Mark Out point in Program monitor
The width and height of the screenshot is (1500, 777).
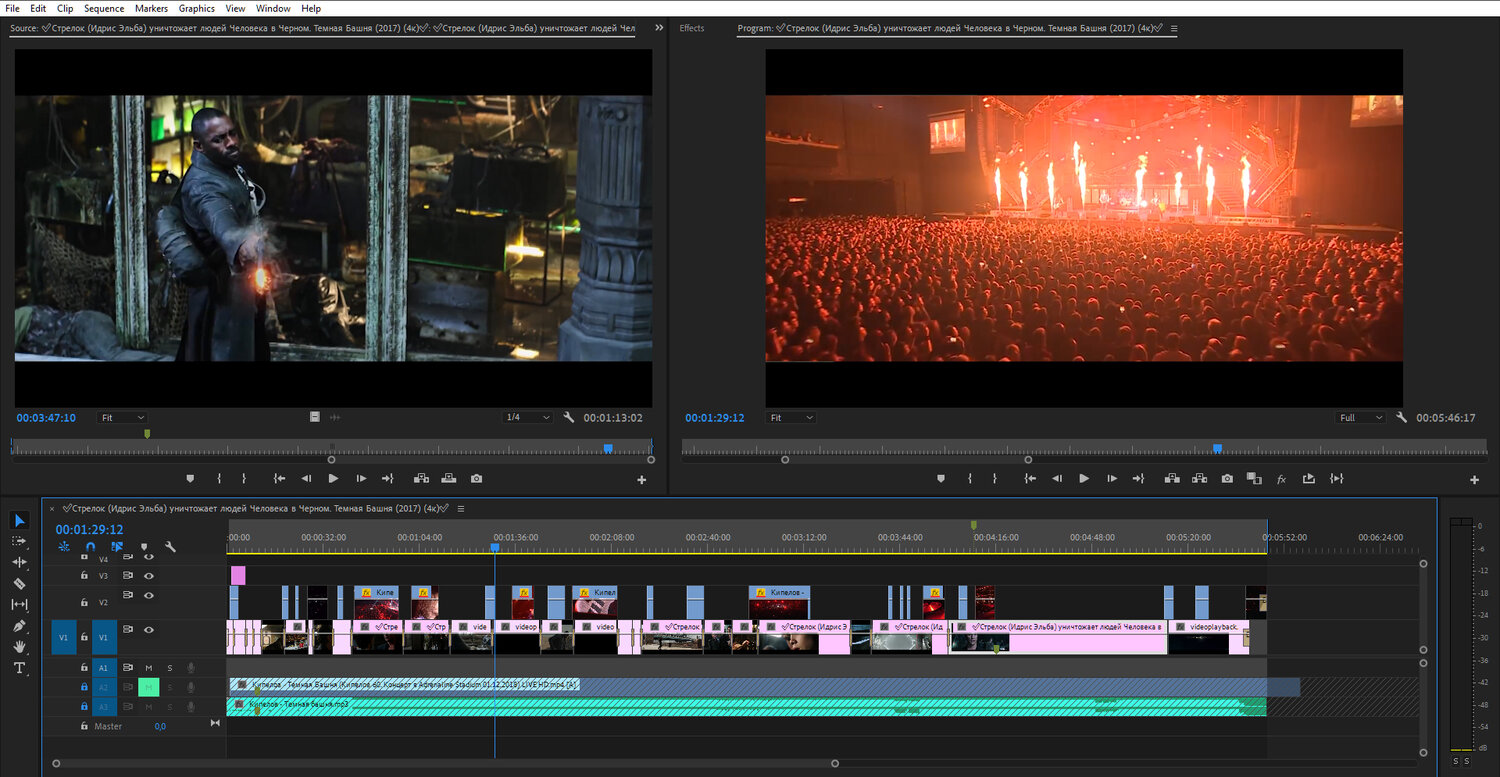click(x=995, y=479)
